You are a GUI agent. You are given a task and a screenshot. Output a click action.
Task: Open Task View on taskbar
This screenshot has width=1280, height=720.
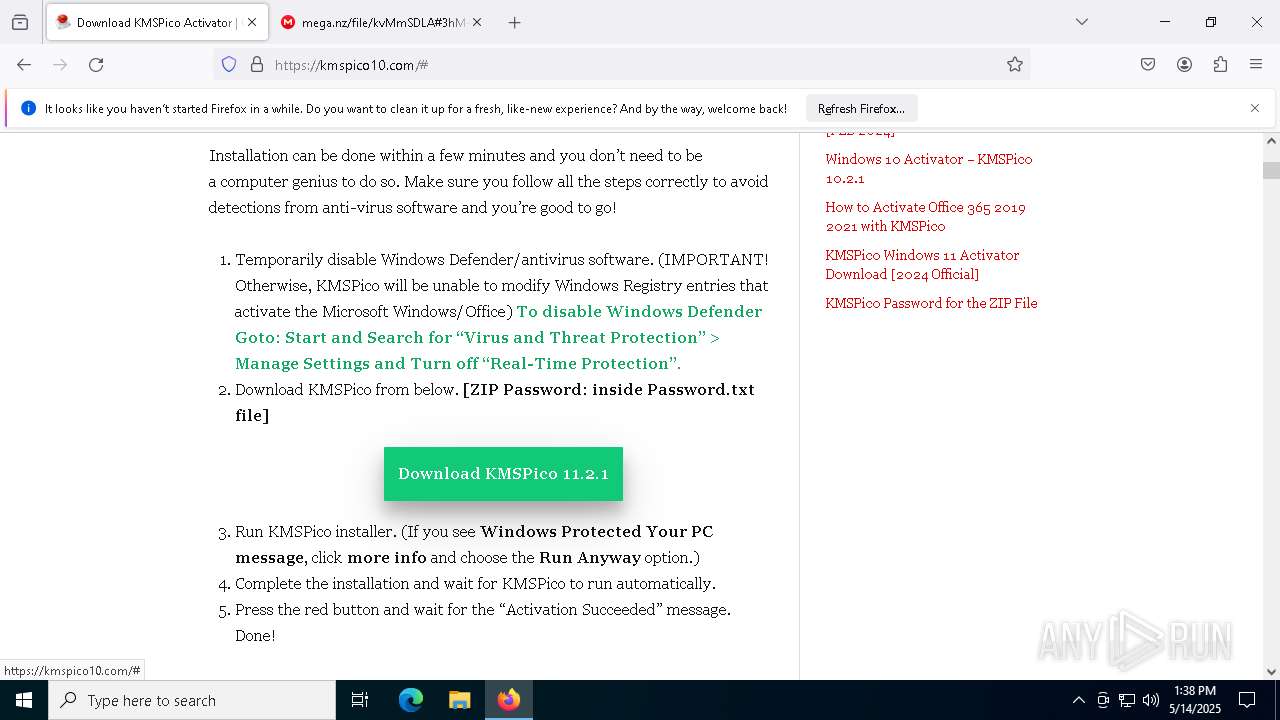coord(360,700)
